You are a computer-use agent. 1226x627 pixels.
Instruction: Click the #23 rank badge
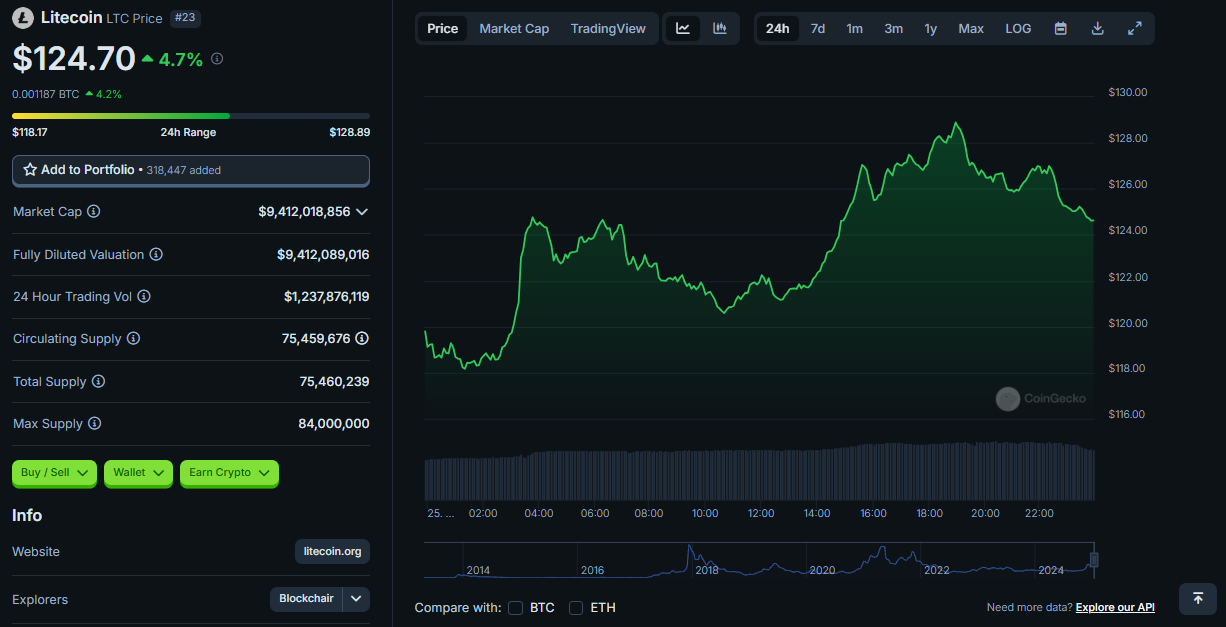(184, 17)
